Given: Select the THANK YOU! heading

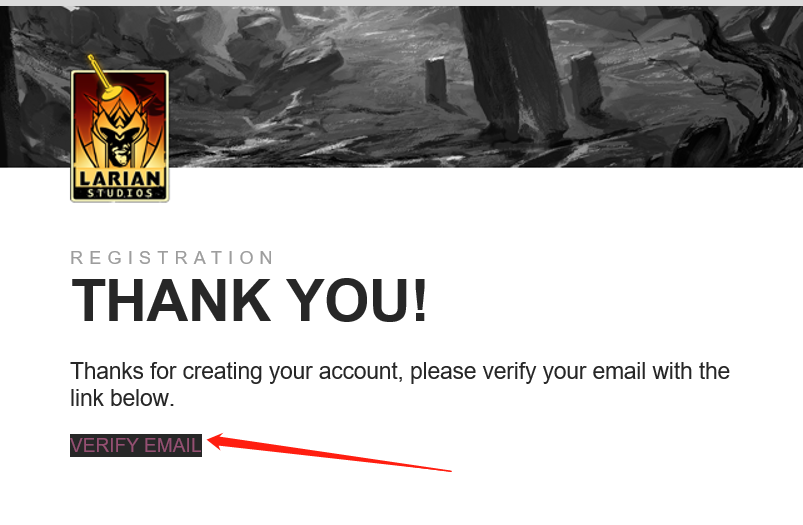Looking at the screenshot, I should point(249,300).
